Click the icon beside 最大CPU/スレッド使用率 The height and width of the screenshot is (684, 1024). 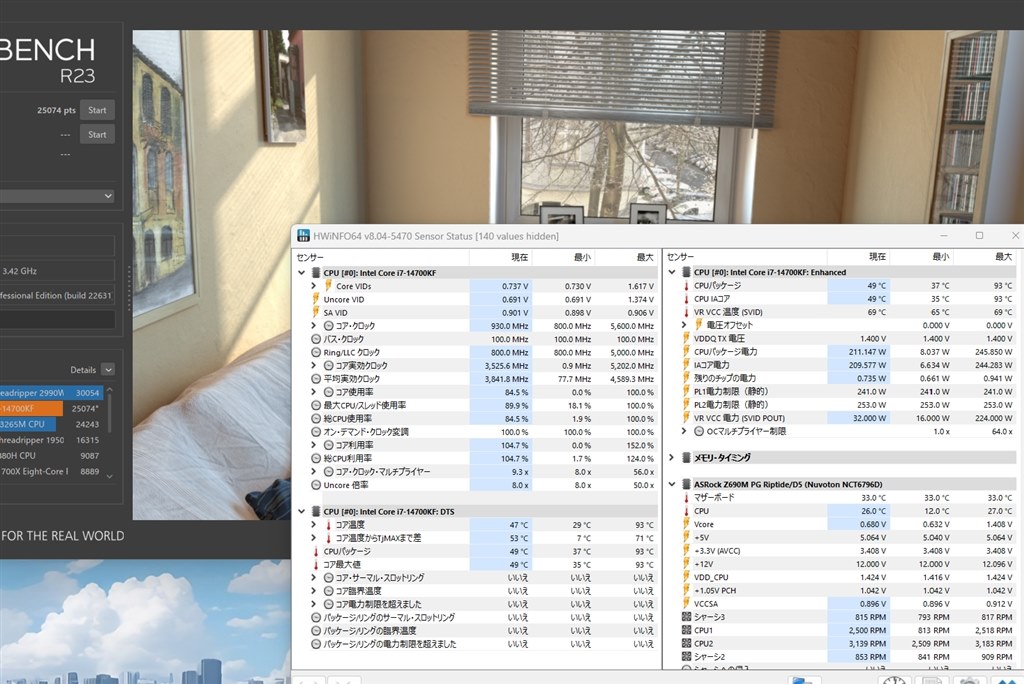(x=316, y=405)
